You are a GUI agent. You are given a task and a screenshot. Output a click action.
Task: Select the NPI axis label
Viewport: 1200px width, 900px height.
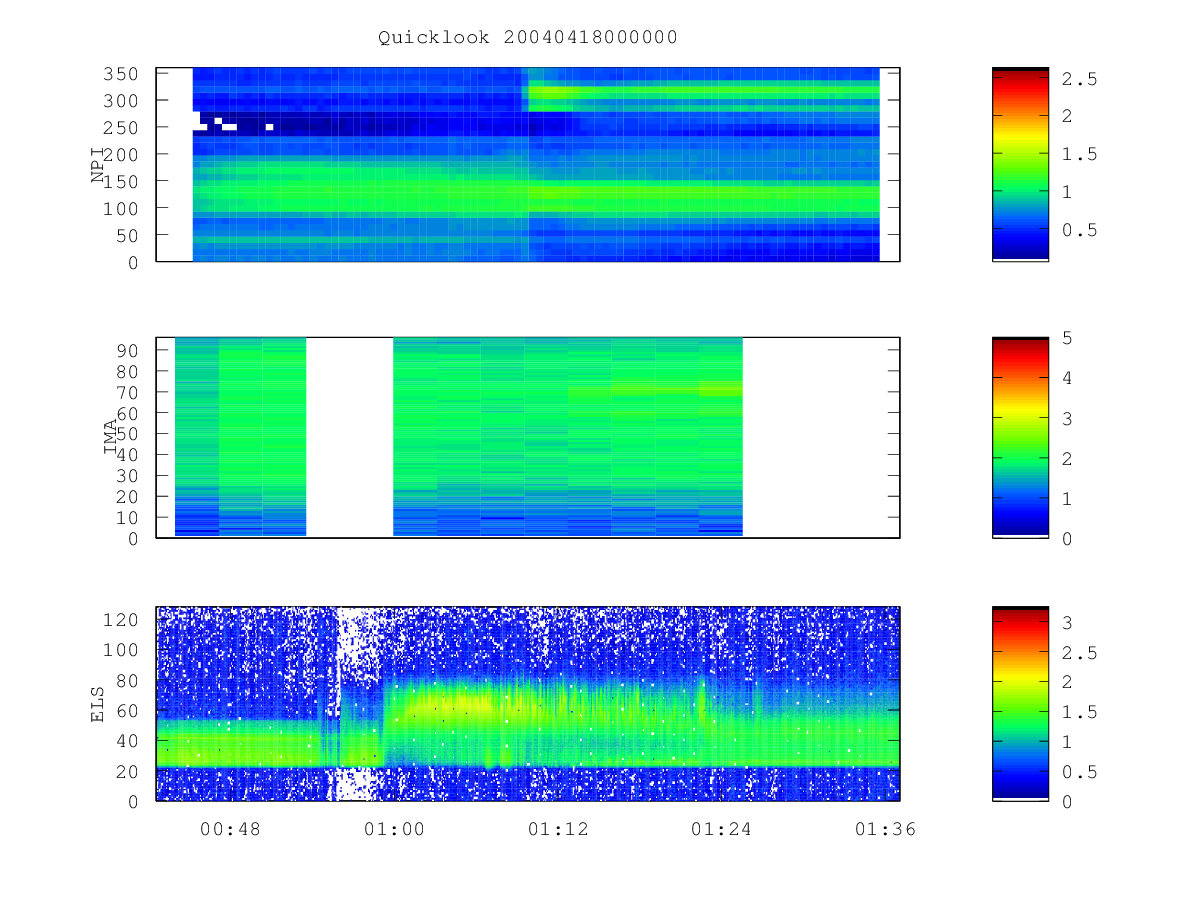98,165
